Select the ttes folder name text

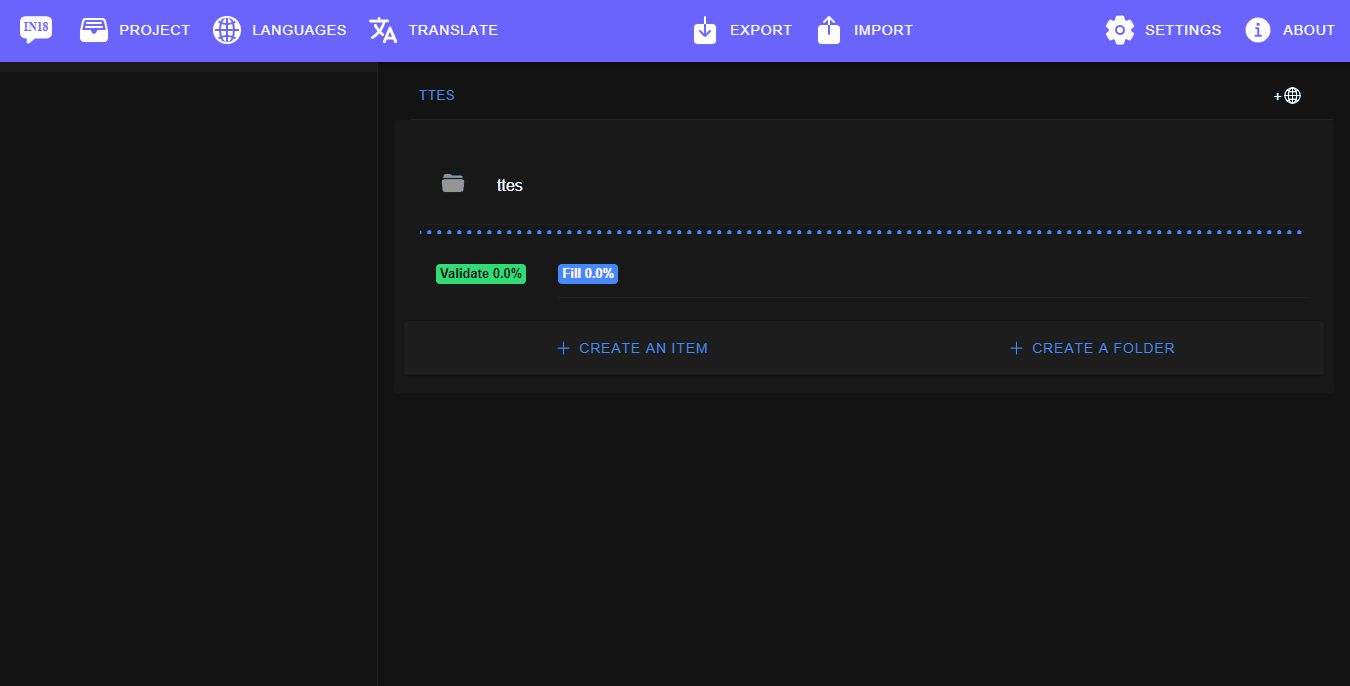[510, 185]
